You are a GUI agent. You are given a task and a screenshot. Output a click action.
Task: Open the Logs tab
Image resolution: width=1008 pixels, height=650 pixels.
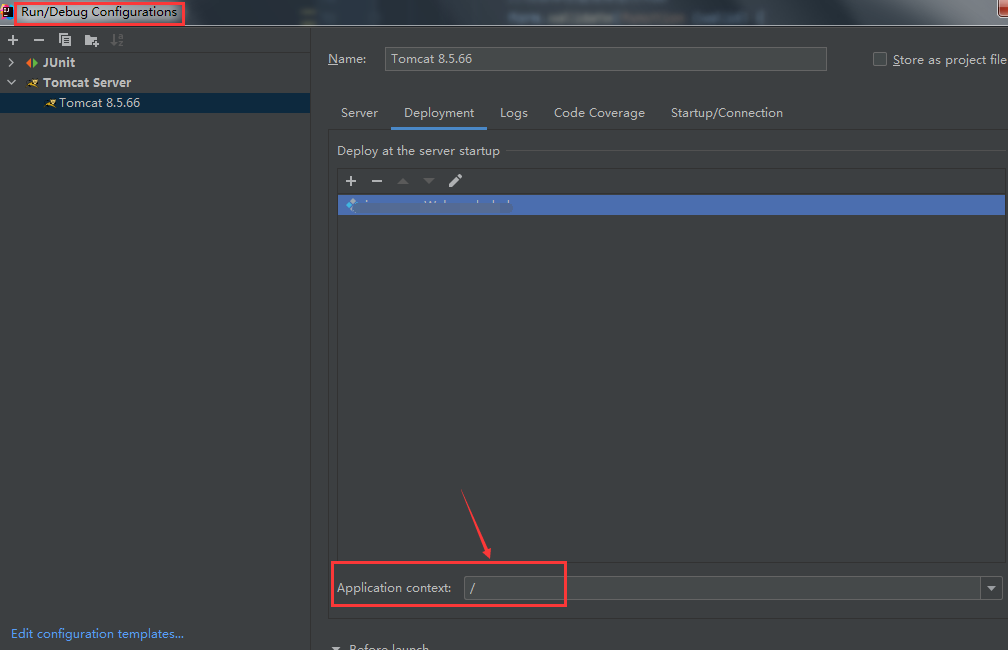(x=514, y=113)
